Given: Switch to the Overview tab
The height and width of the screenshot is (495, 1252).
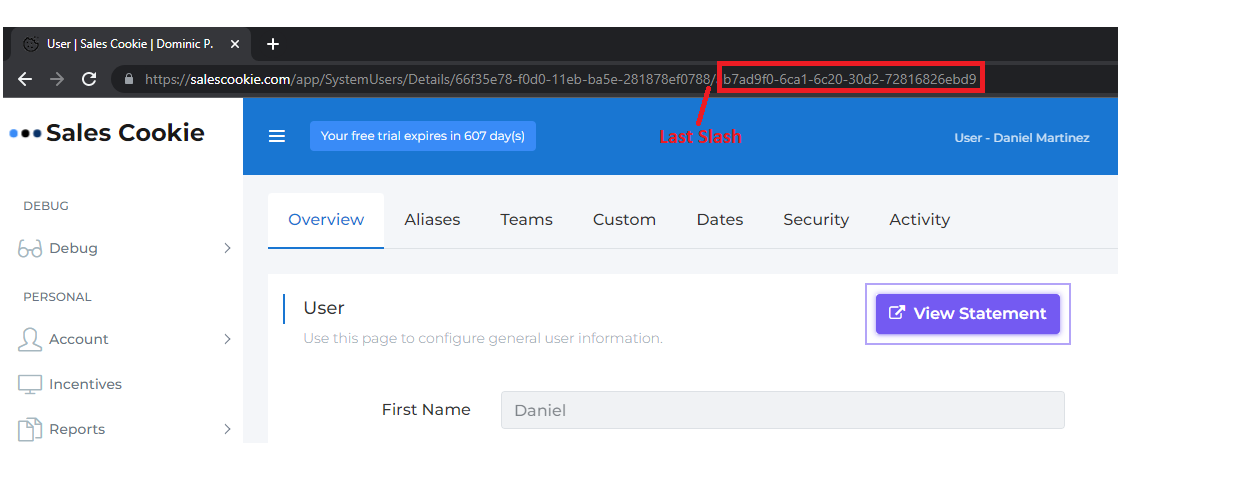Looking at the screenshot, I should (x=326, y=220).
